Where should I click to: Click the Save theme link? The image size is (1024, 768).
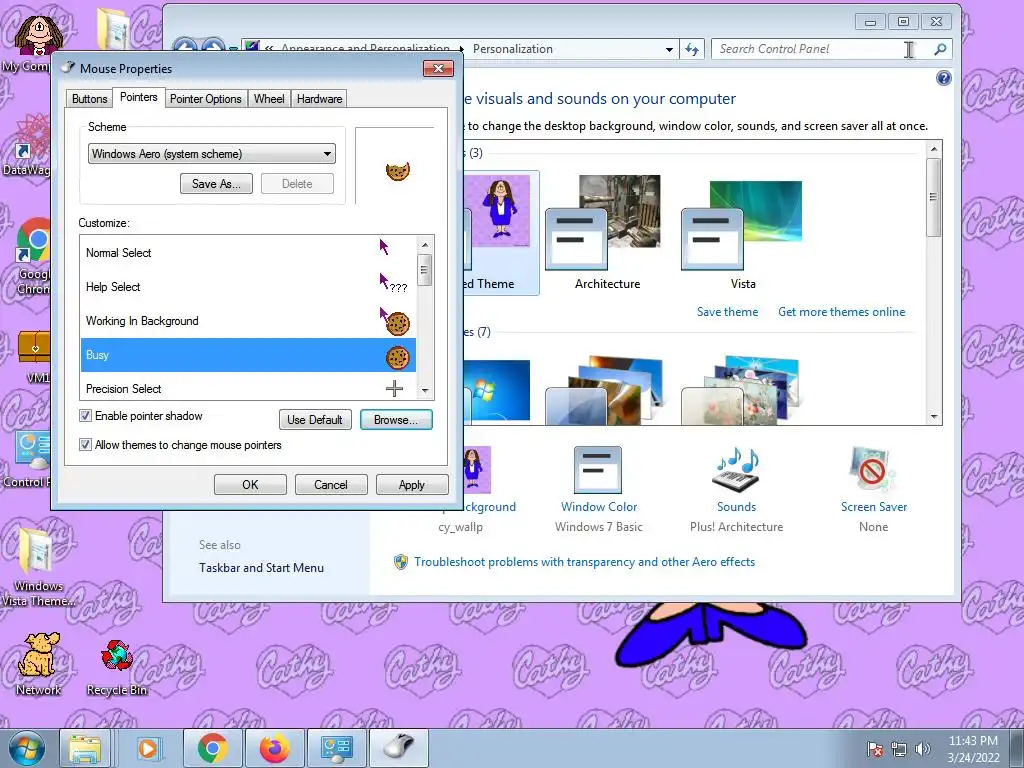[x=728, y=312]
